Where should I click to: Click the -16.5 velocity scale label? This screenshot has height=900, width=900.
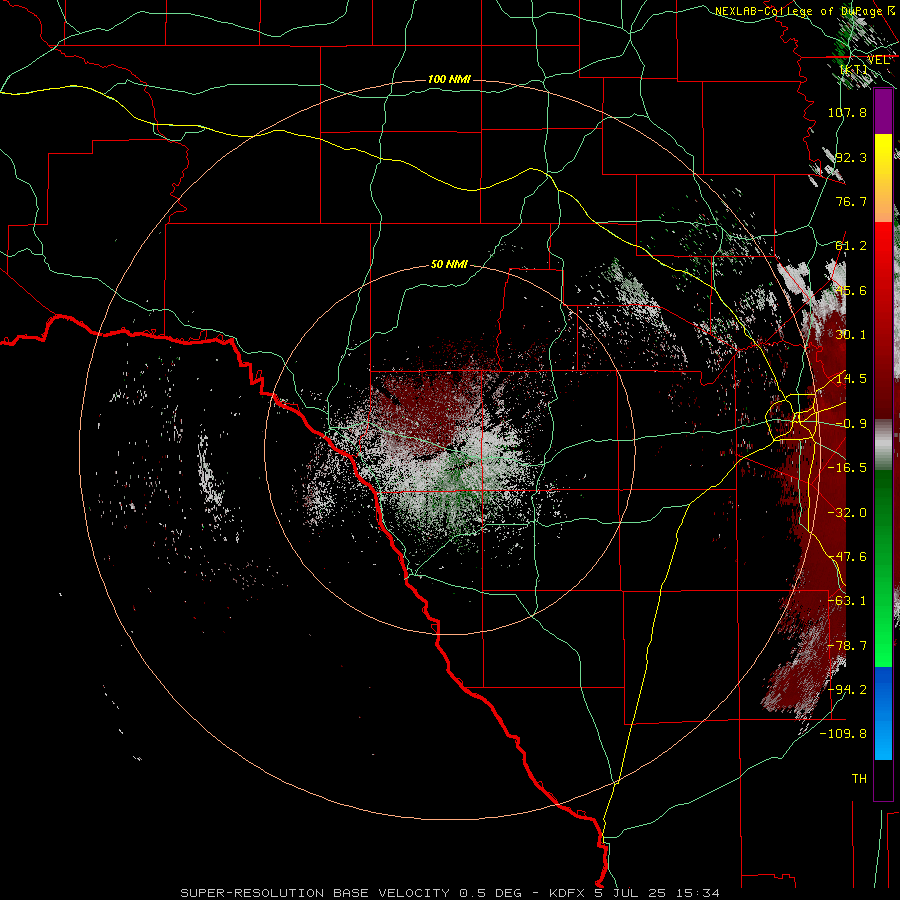[847, 468]
